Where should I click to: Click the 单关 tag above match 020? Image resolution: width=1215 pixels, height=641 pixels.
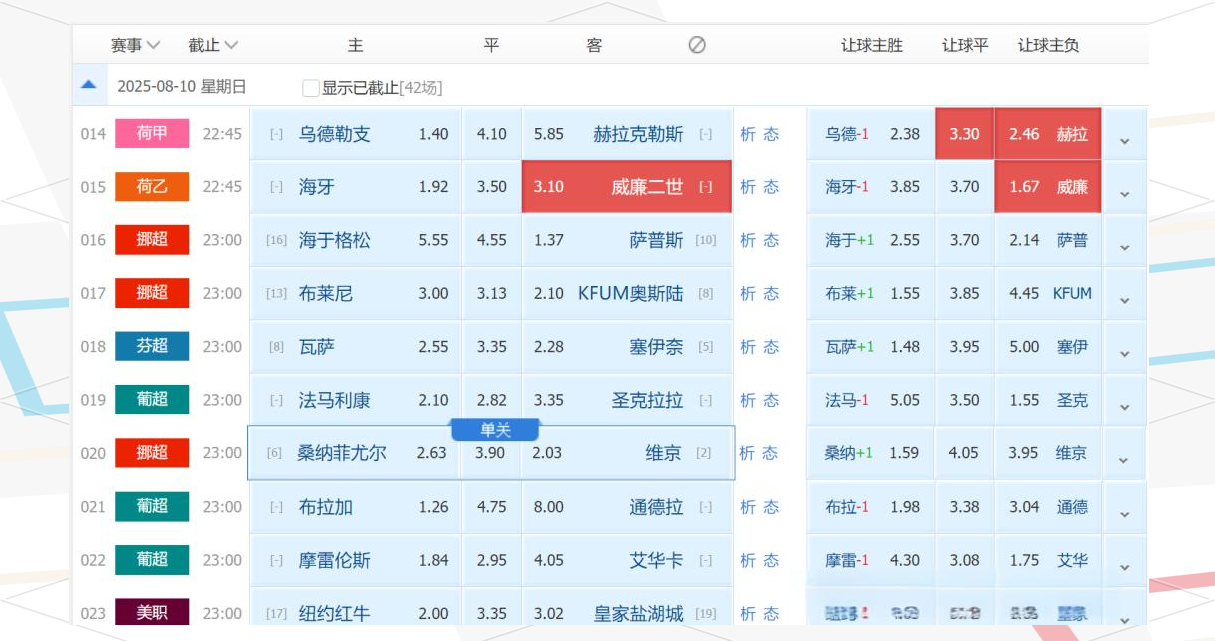[x=495, y=430]
